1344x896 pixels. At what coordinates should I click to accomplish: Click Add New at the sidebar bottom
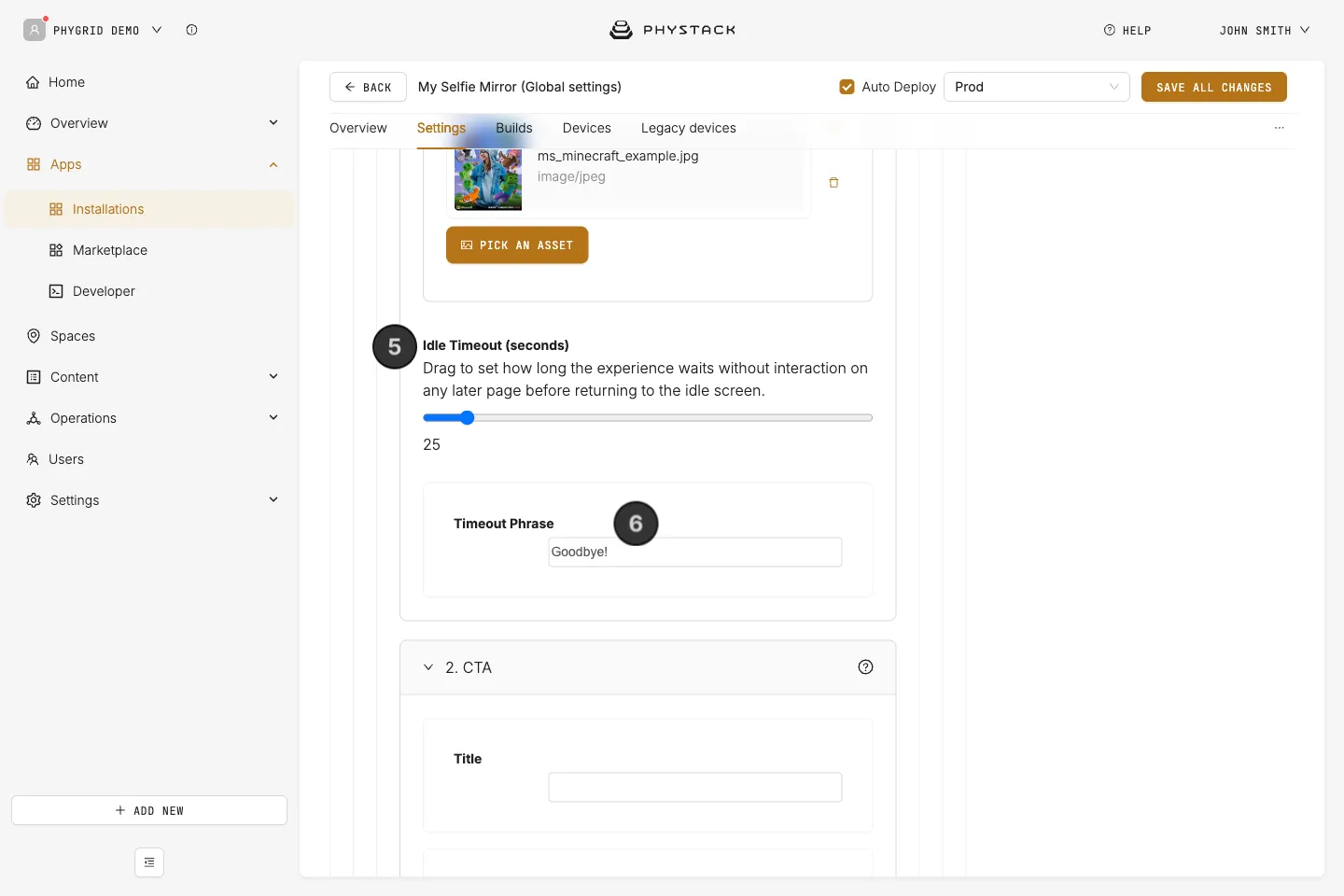[x=149, y=810]
